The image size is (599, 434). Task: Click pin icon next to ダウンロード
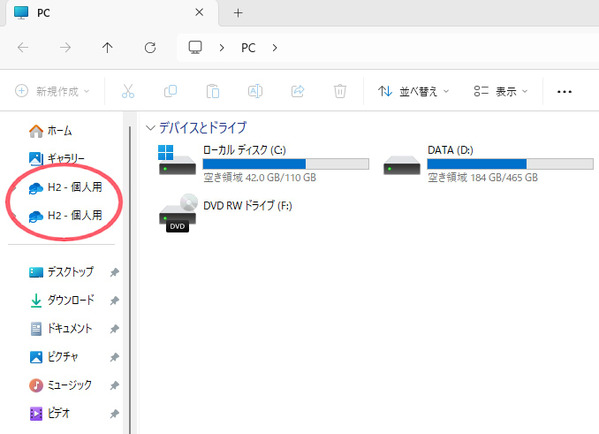coord(114,301)
